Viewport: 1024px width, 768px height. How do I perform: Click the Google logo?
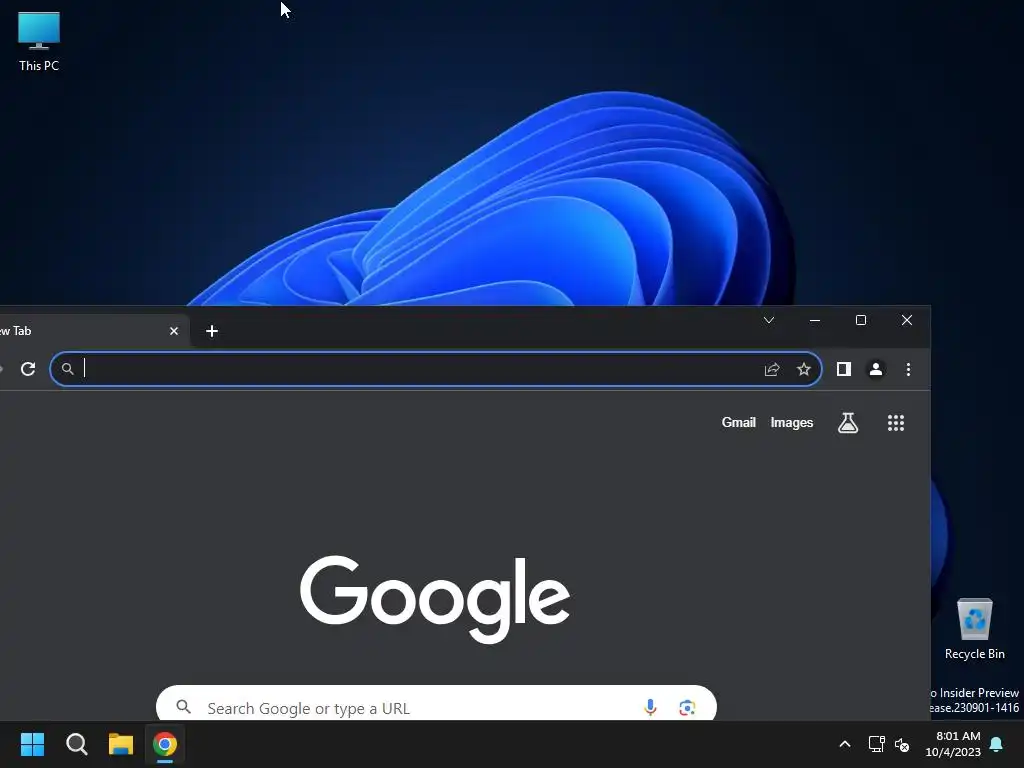point(435,599)
